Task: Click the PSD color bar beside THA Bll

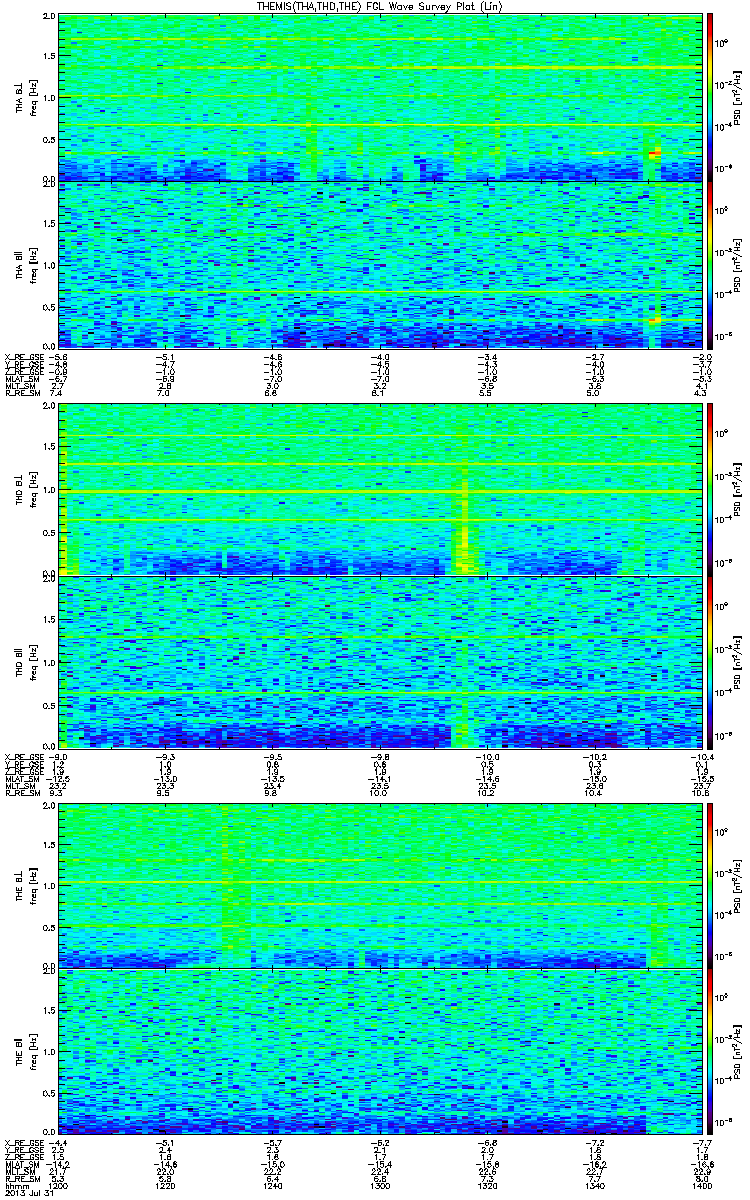Action: pos(710,265)
